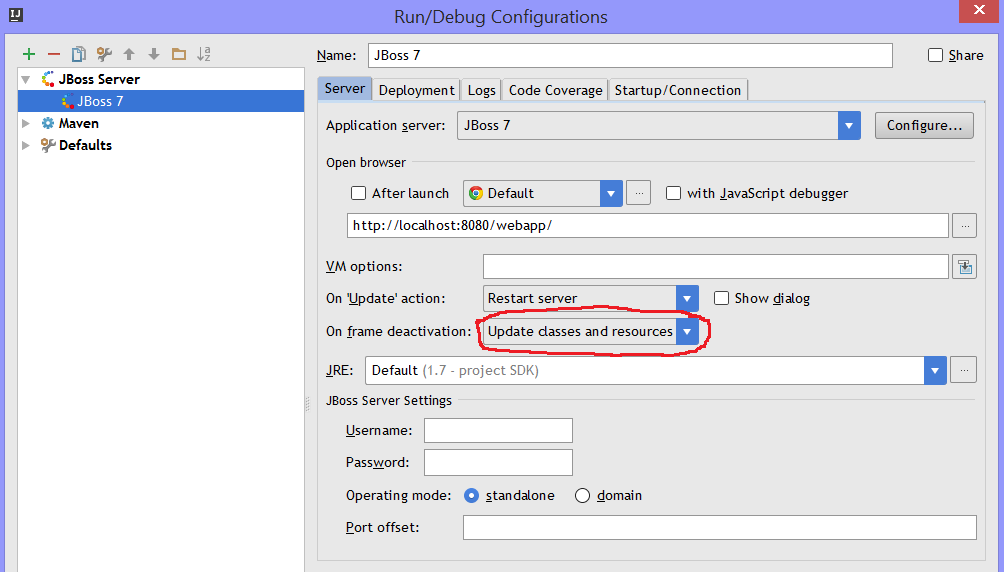Click ellipsis button next to JRE
Image resolution: width=1004 pixels, height=572 pixels.
click(964, 370)
